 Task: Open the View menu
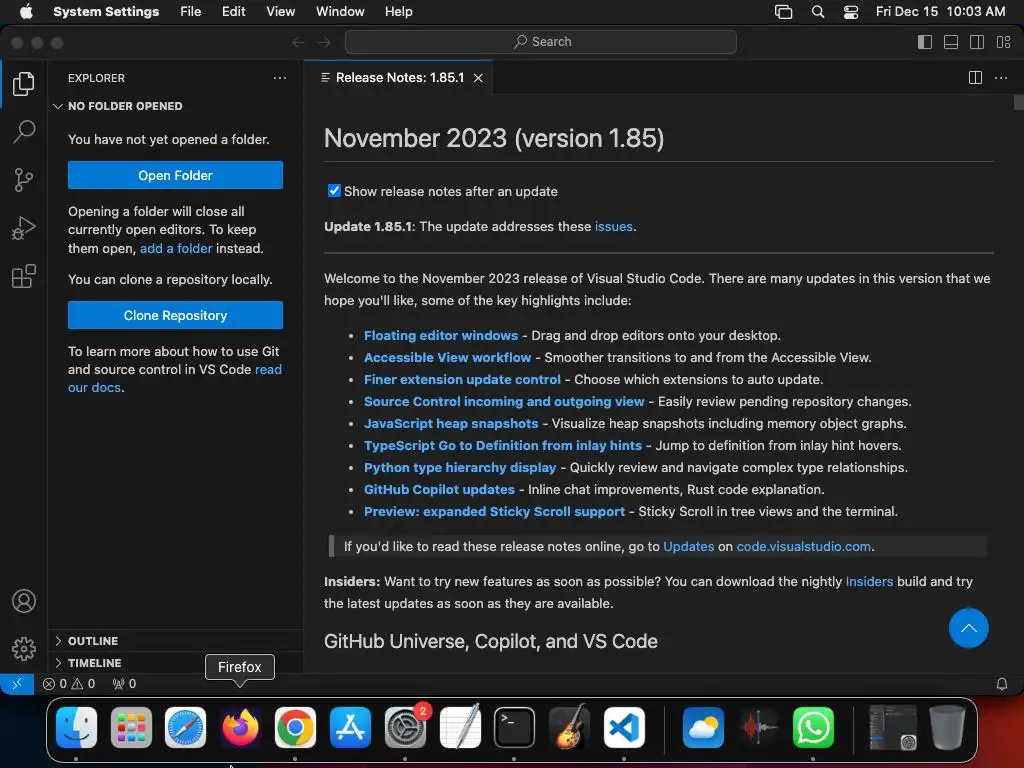point(280,12)
